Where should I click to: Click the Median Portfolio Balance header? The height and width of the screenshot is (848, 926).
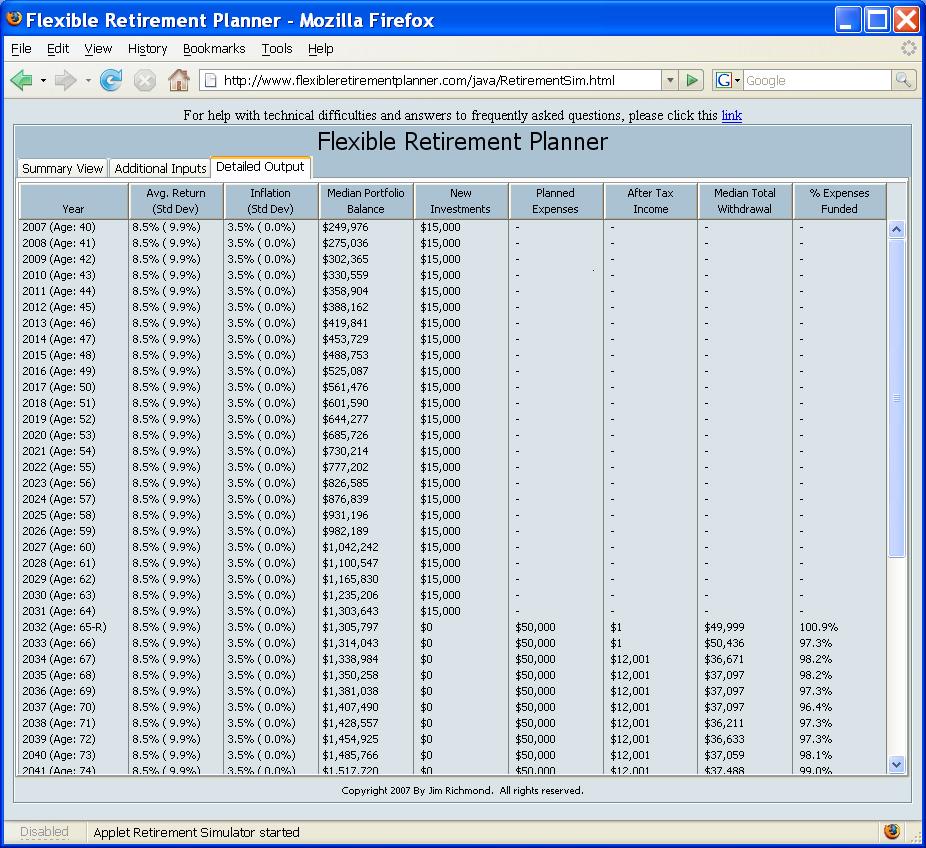pos(366,201)
